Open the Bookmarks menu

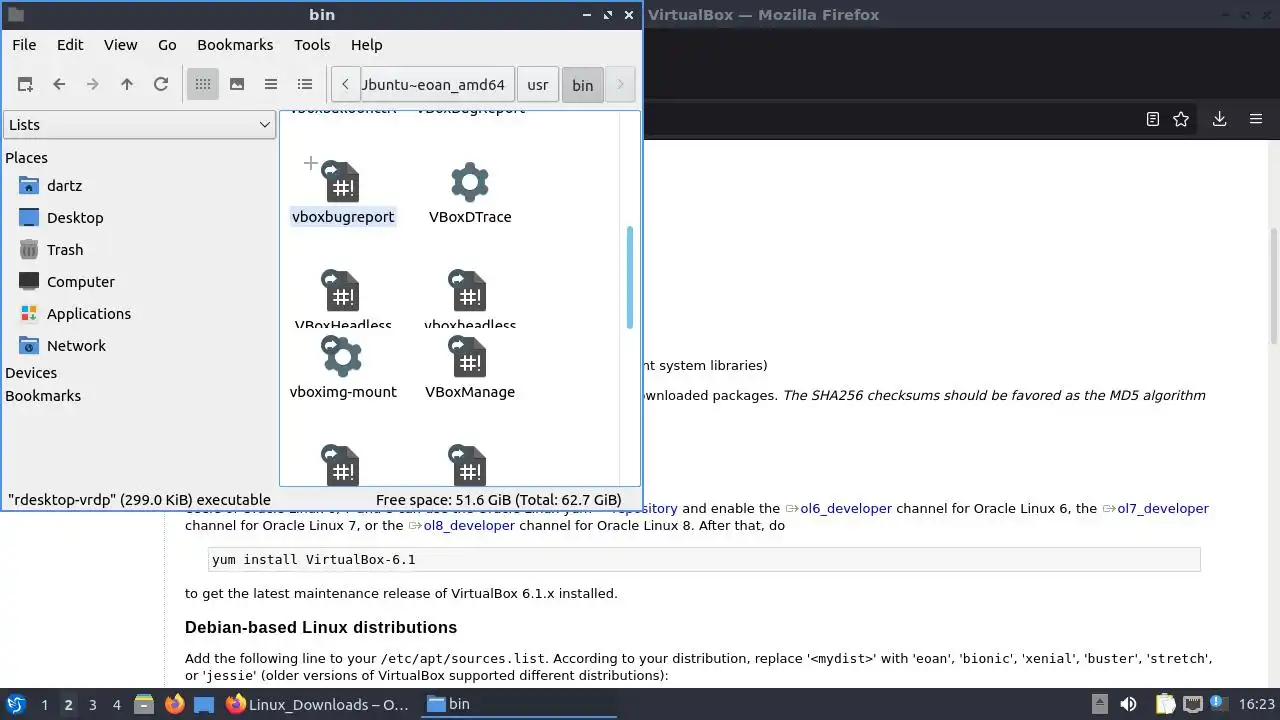click(235, 45)
